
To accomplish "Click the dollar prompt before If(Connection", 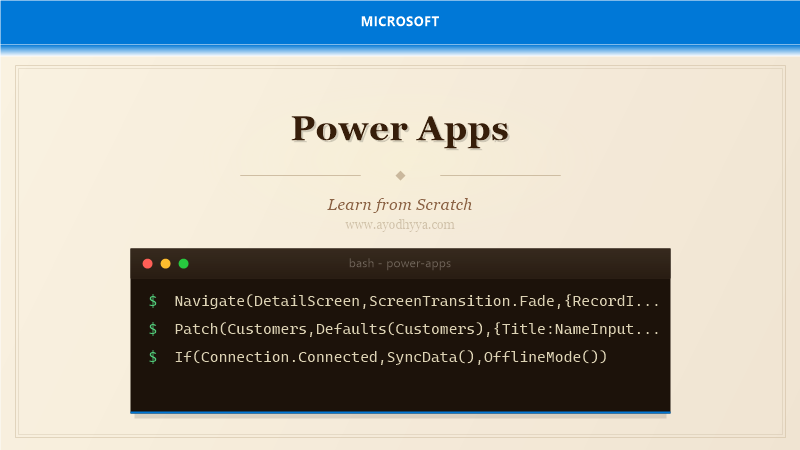I will pyautogui.click(x=153, y=357).
